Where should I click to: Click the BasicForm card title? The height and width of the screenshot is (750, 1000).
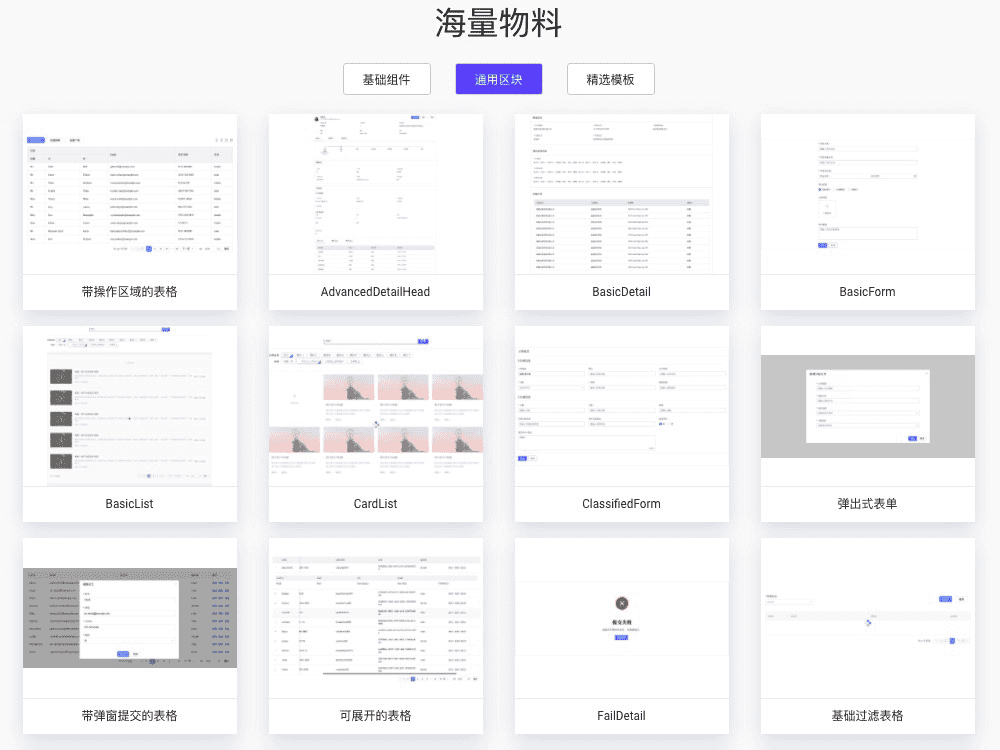pyautogui.click(x=867, y=291)
